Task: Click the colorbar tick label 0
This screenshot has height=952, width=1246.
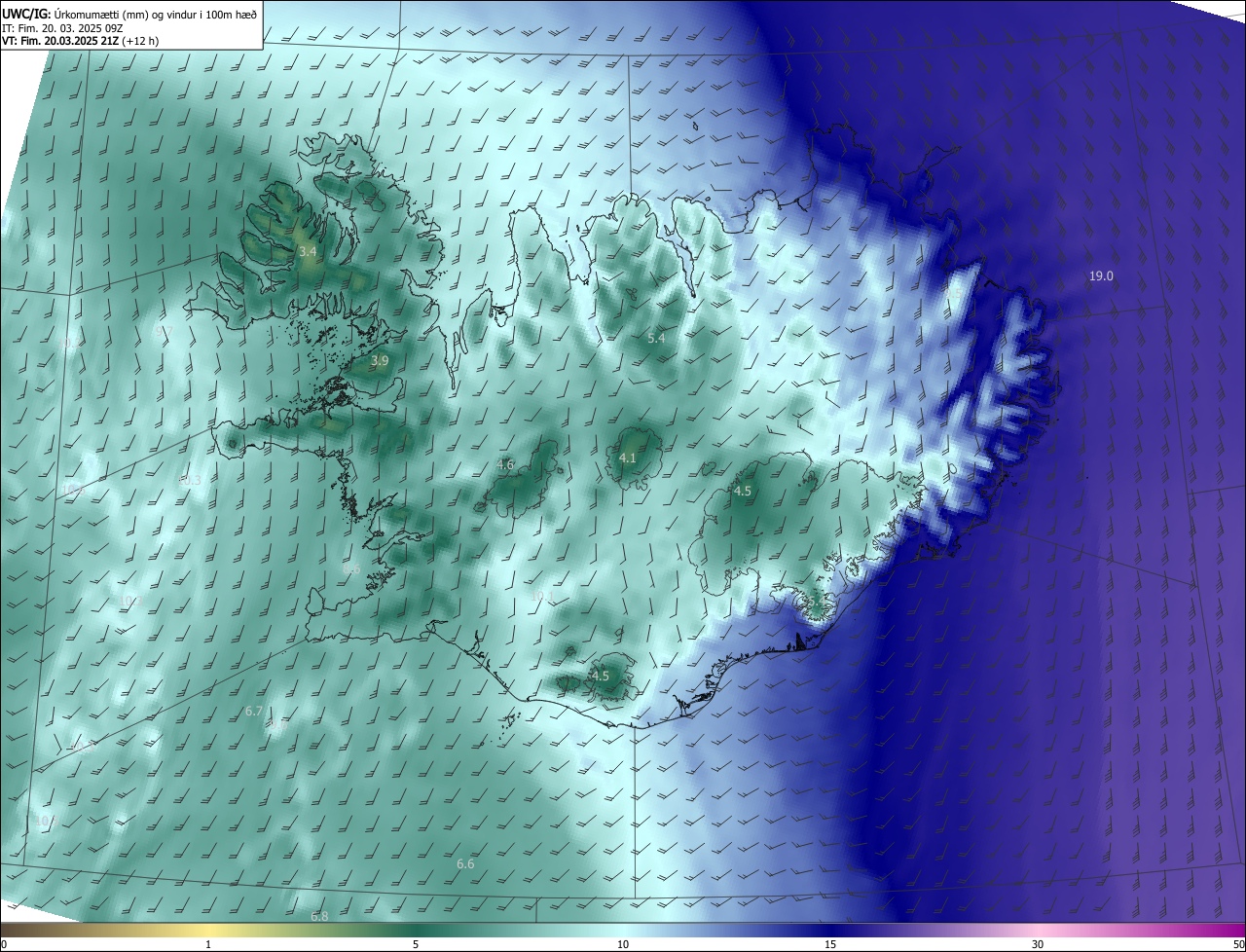Action: click(4, 945)
